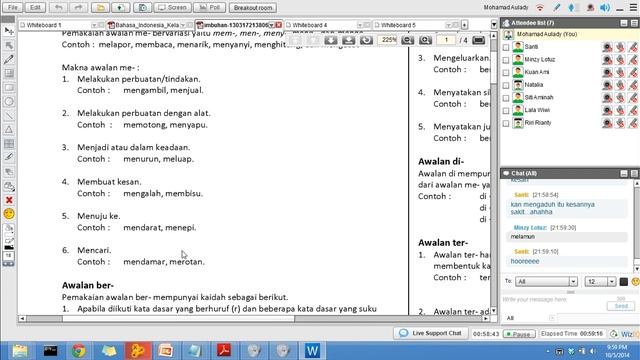Viewport: 640px width, 360px height.
Task: Open the Bahasa_Indonesia tab dropdown arrow
Action: (x=182, y=25)
